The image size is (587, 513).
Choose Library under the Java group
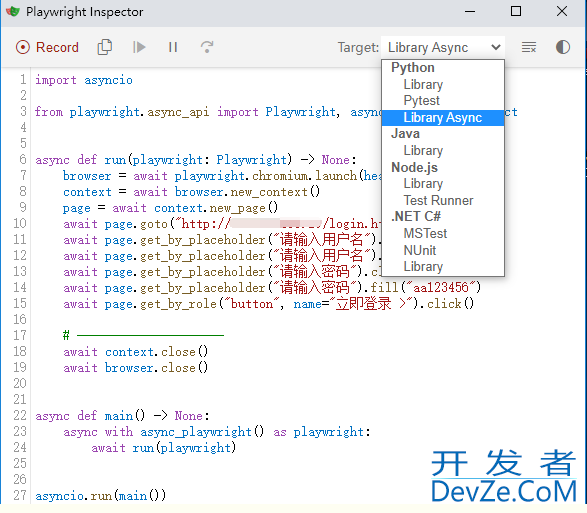tap(423, 151)
